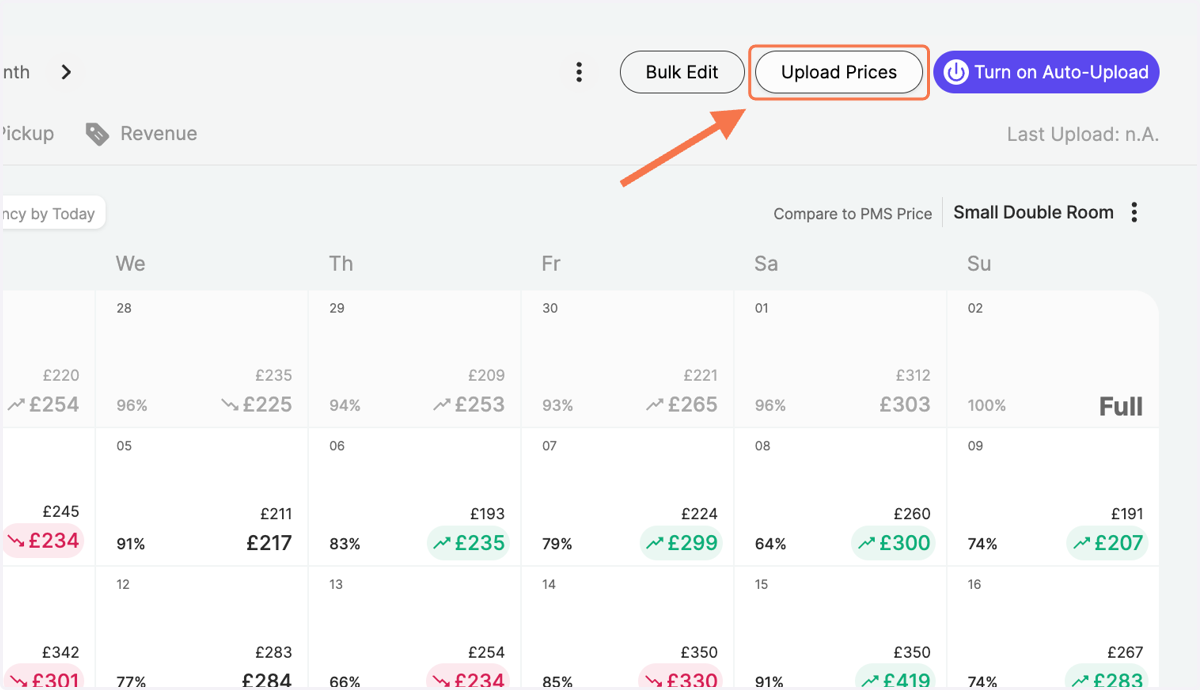Click the £267 PMS price on day 16
Image resolution: width=1200 pixels, height=690 pixels.
pos(1125,653)
